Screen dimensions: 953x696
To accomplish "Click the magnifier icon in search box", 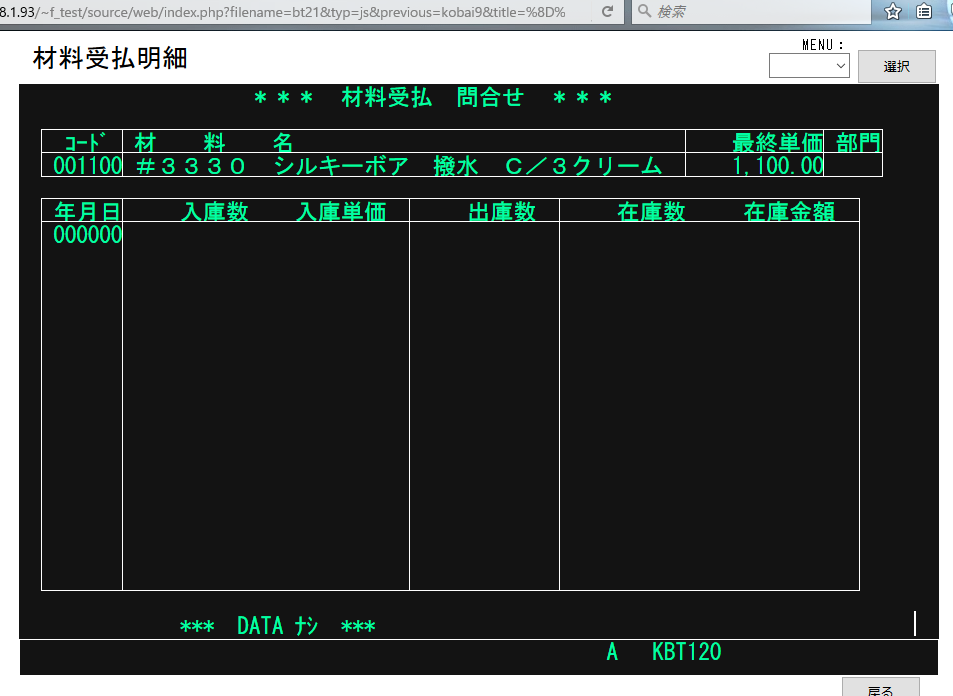I will (644, 12).
